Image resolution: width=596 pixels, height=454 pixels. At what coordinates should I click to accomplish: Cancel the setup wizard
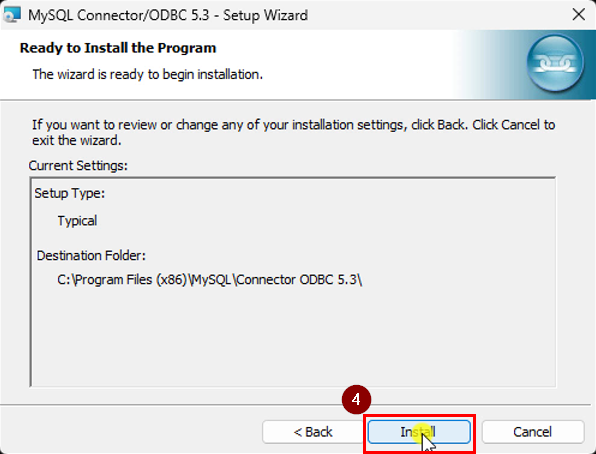tap(533, 432)
